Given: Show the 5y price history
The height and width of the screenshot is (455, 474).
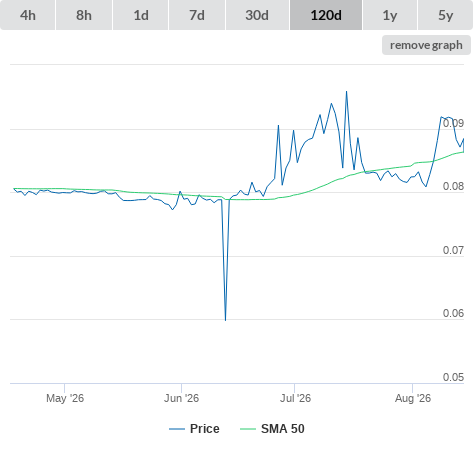Looking at the screenshot, I should point(445,15).
